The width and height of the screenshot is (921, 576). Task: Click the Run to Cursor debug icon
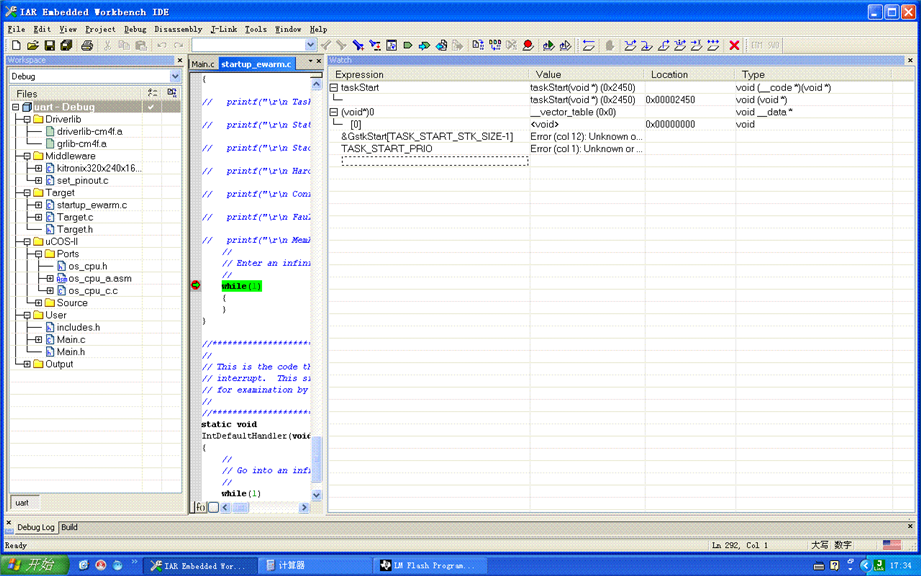pyautogui.click(x=696, y=45)
